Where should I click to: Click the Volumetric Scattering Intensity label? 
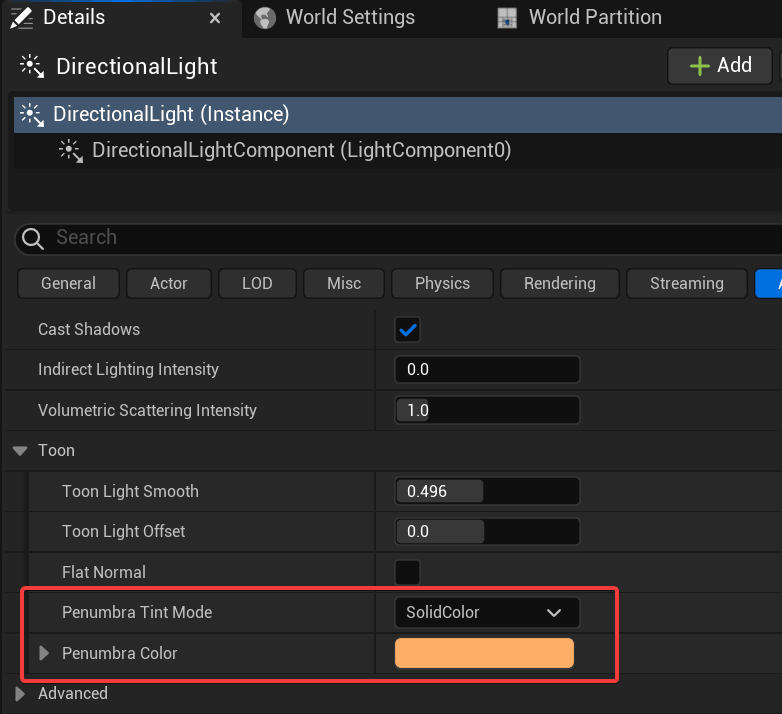147,410
